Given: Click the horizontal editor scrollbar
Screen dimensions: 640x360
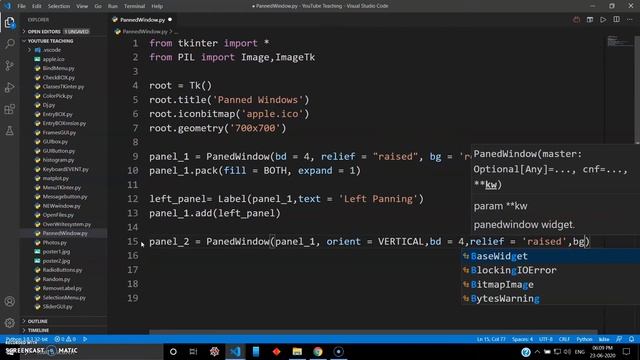Looking at the screenshot, I should (373, 332).
